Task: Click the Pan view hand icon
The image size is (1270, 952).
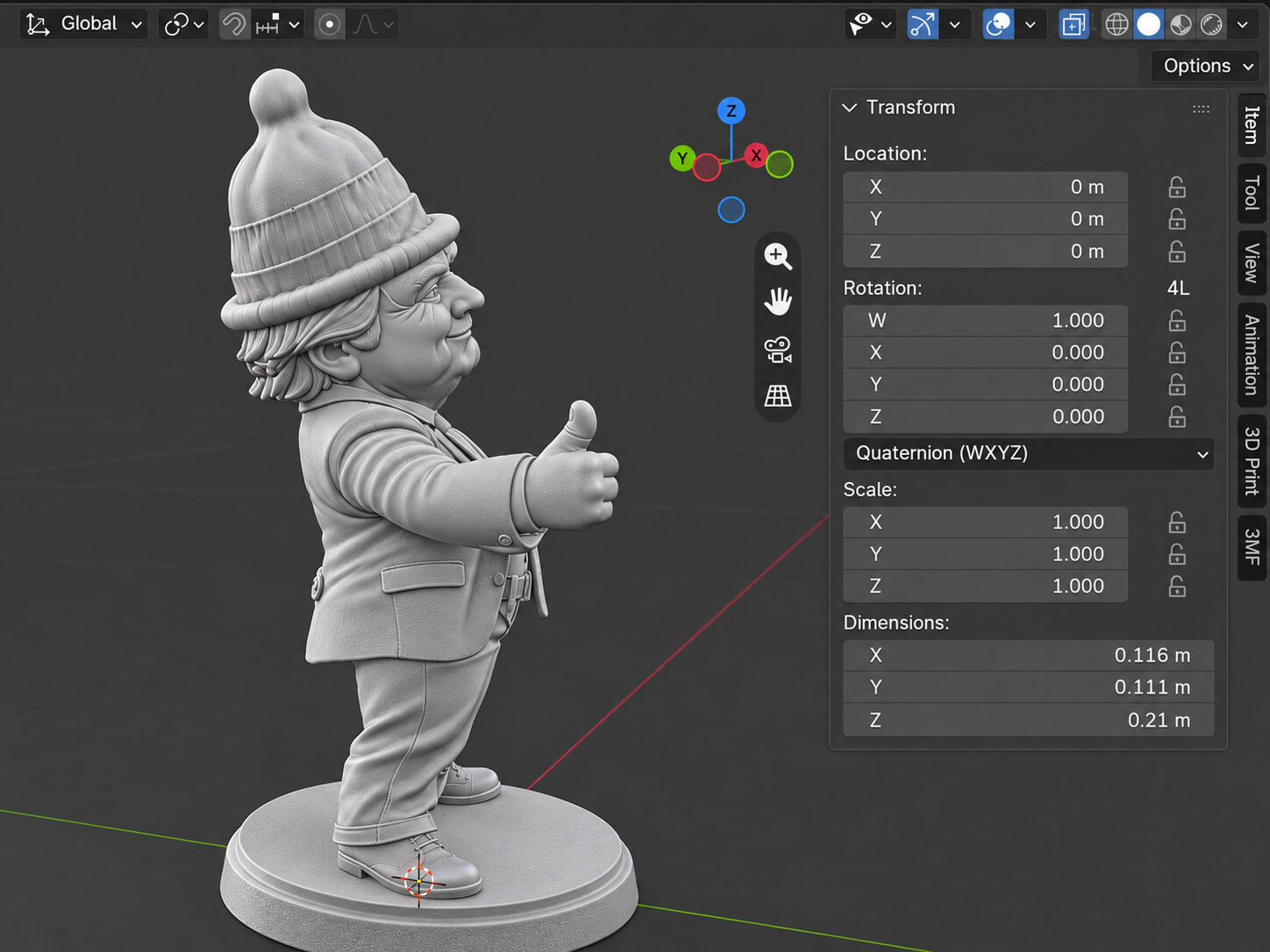Action: point(778,302)
